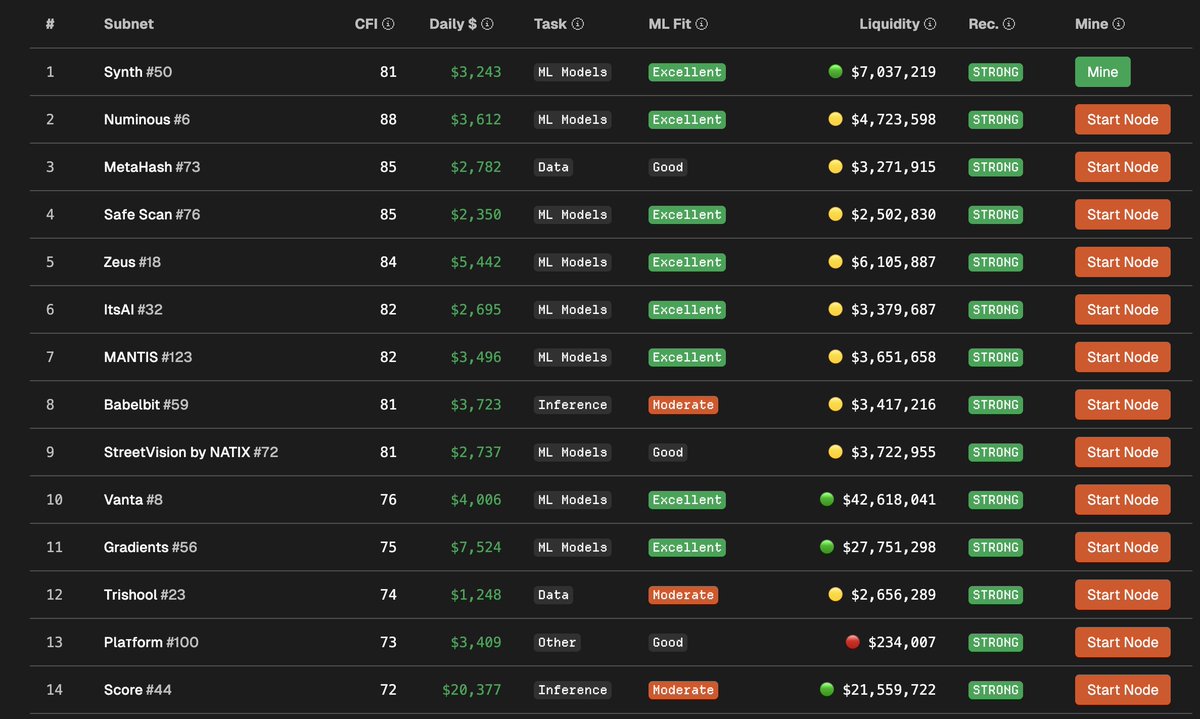Click green liquidity dot in Vanta row

[827, 499]
